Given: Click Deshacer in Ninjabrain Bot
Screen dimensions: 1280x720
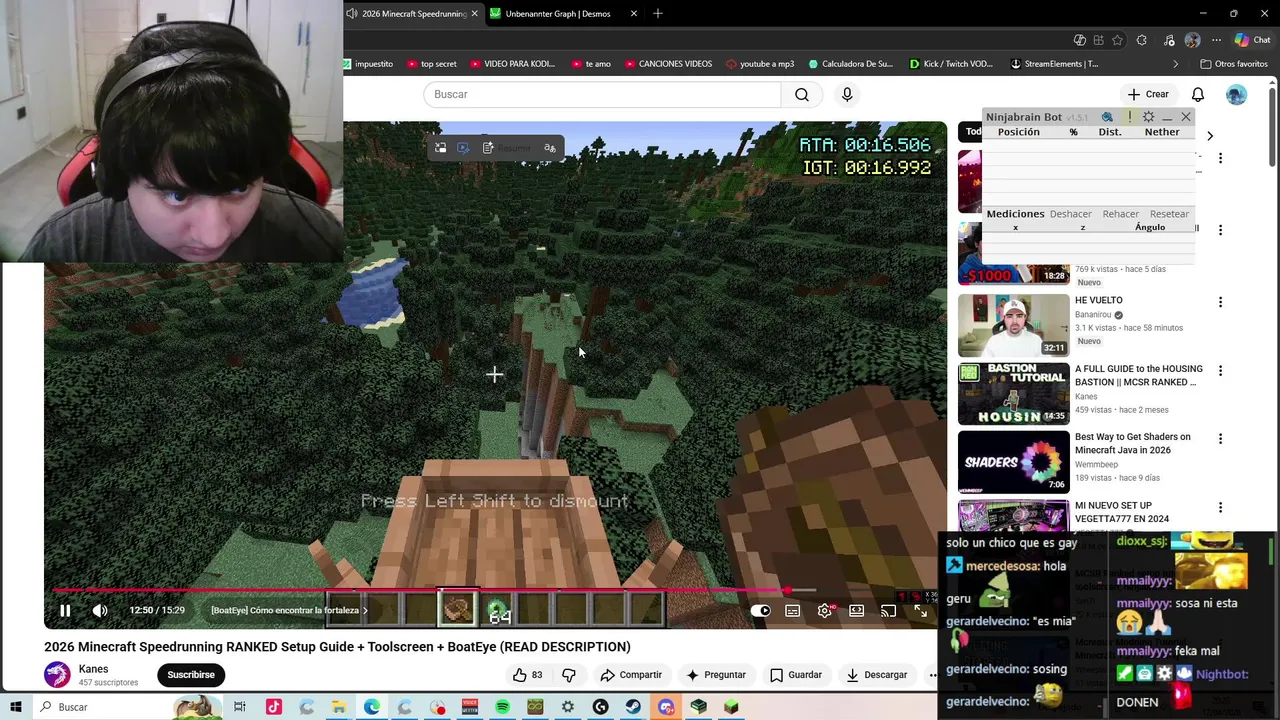Looking at the screenshot, I should tap(1070, 214).
